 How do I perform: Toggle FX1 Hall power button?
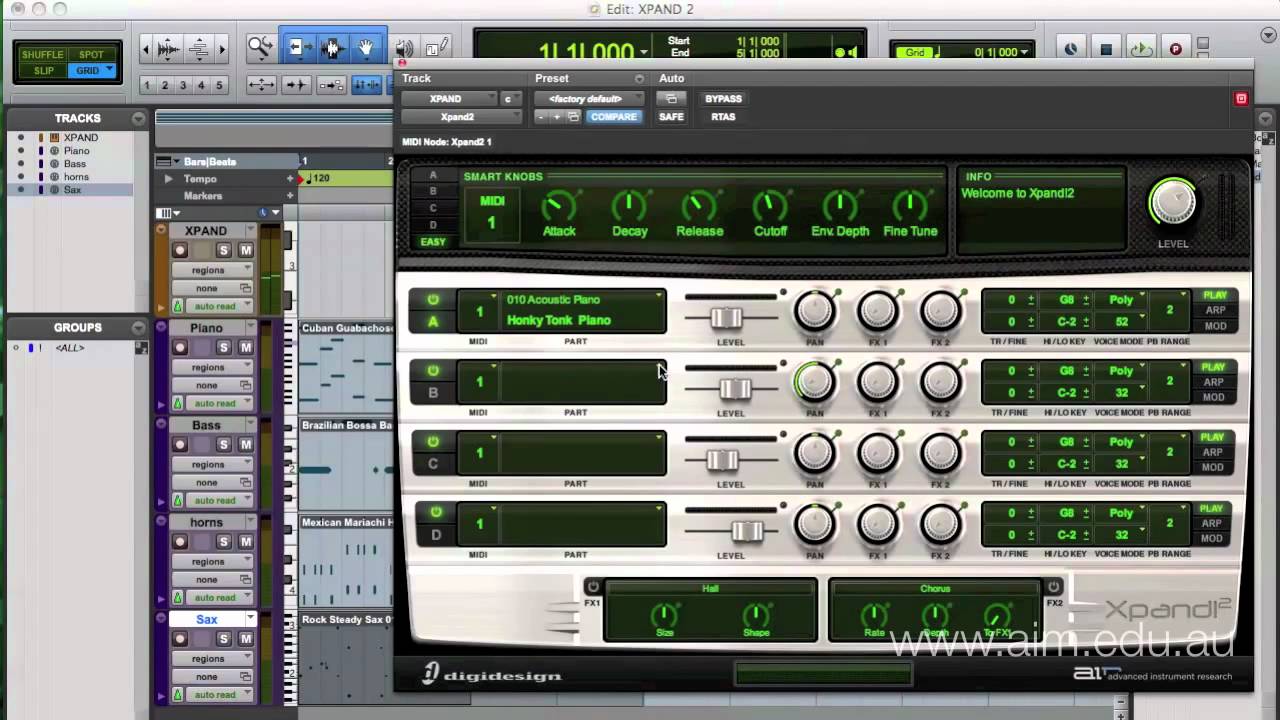point(592,587)
